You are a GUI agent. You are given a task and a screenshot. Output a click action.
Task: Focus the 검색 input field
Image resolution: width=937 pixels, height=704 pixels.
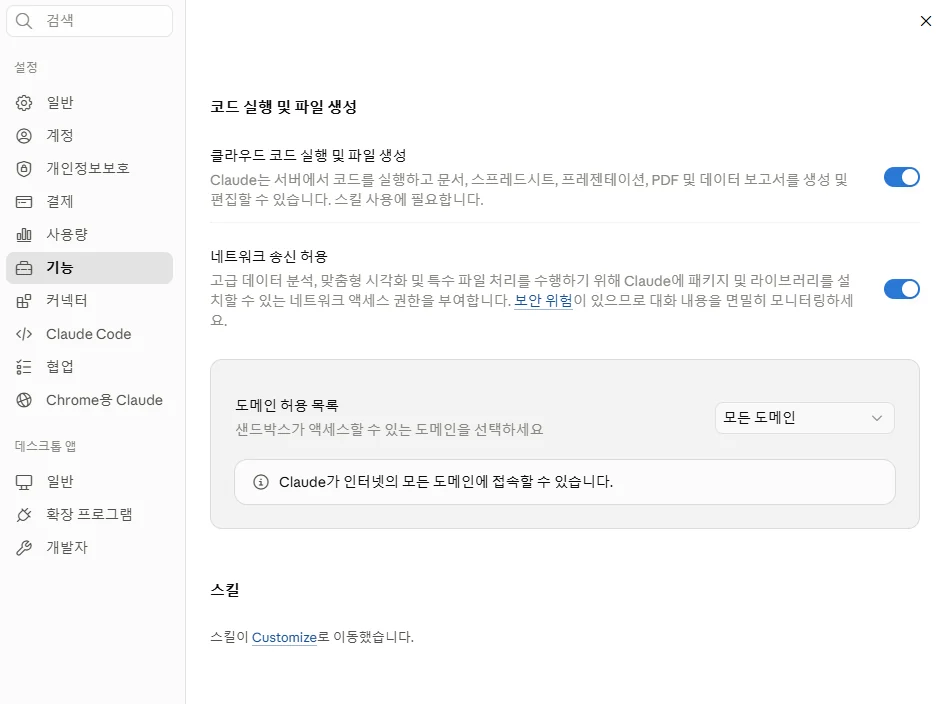[x=90, y=21]
